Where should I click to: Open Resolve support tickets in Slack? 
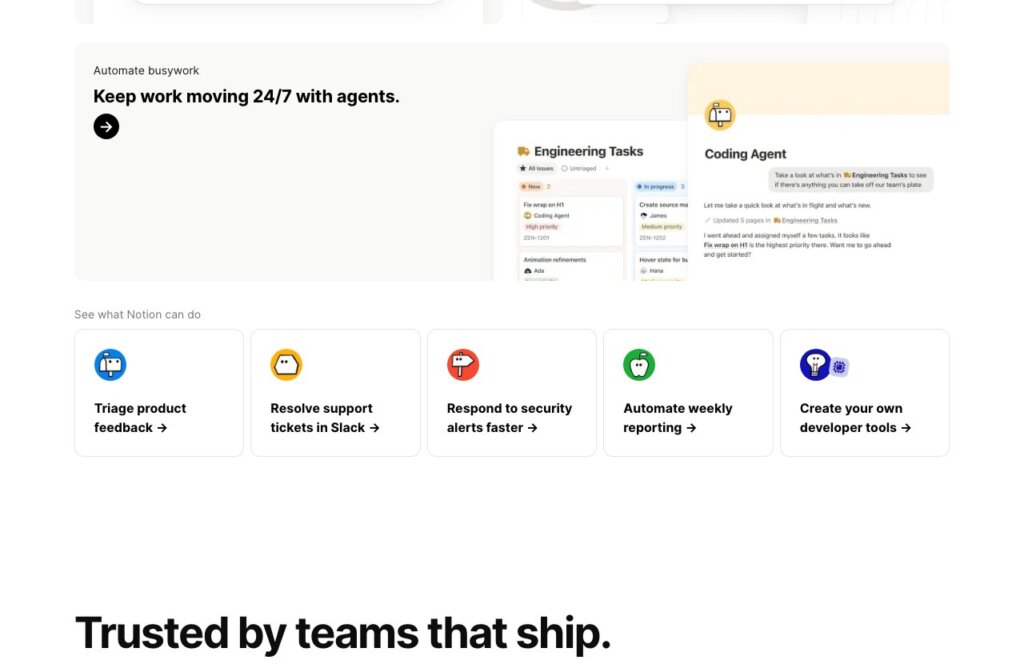(335, 392)
